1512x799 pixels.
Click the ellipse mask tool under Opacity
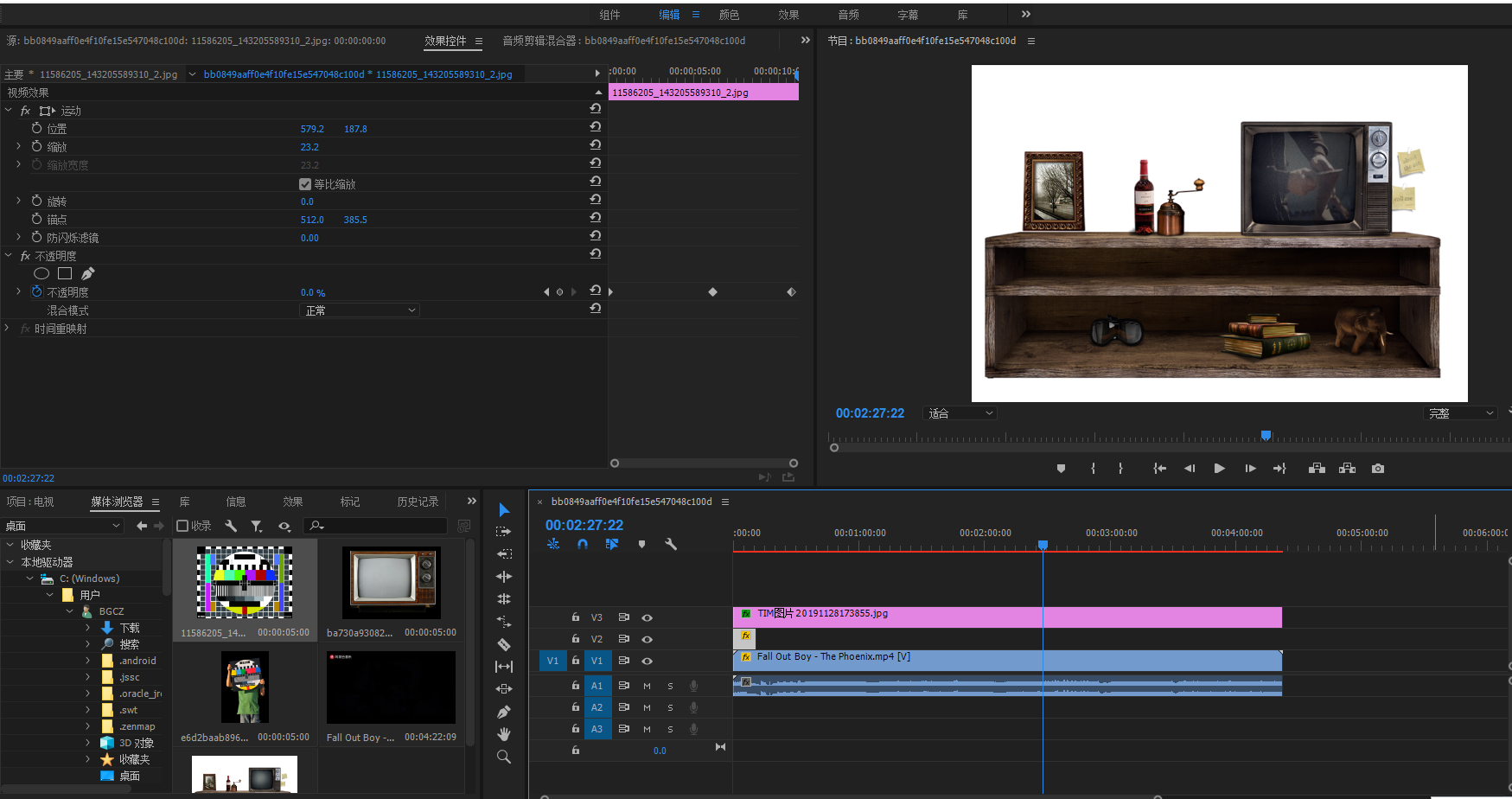click(x=41, y=273)
